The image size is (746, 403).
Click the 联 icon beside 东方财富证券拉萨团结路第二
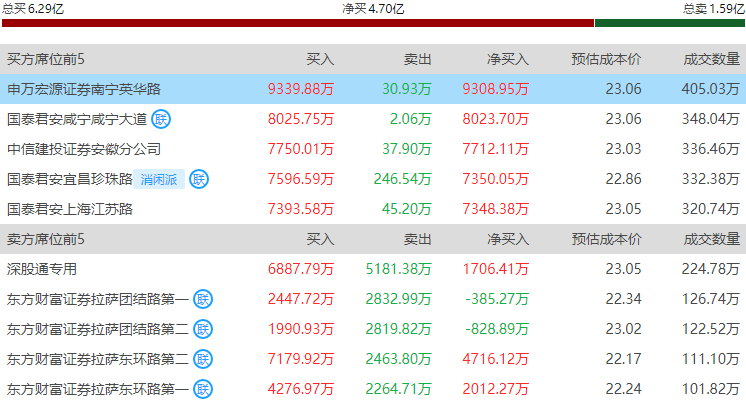[203, 329]
